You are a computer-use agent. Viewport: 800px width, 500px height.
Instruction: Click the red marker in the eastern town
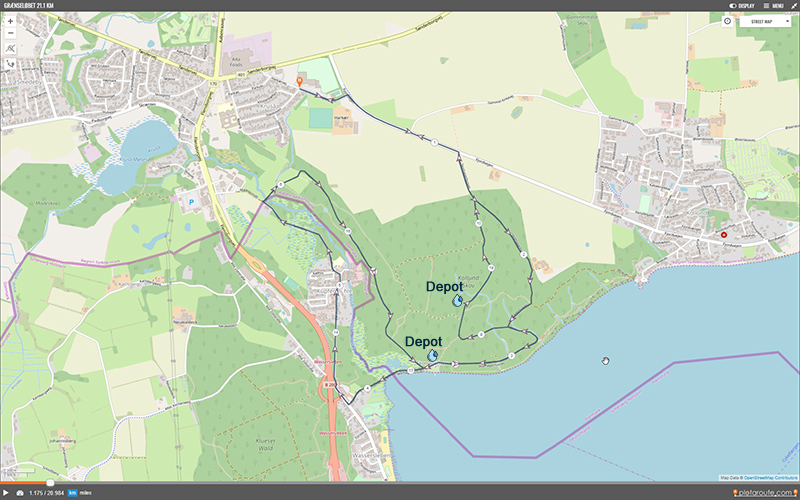pyautogui.click(x=724, y=235)
